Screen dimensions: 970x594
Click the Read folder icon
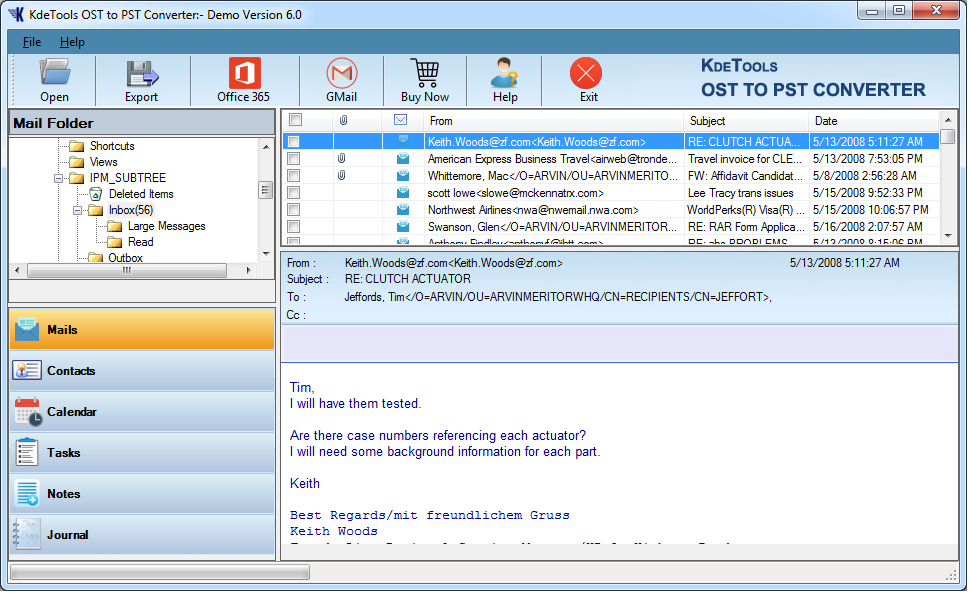(x=114, y=243)
